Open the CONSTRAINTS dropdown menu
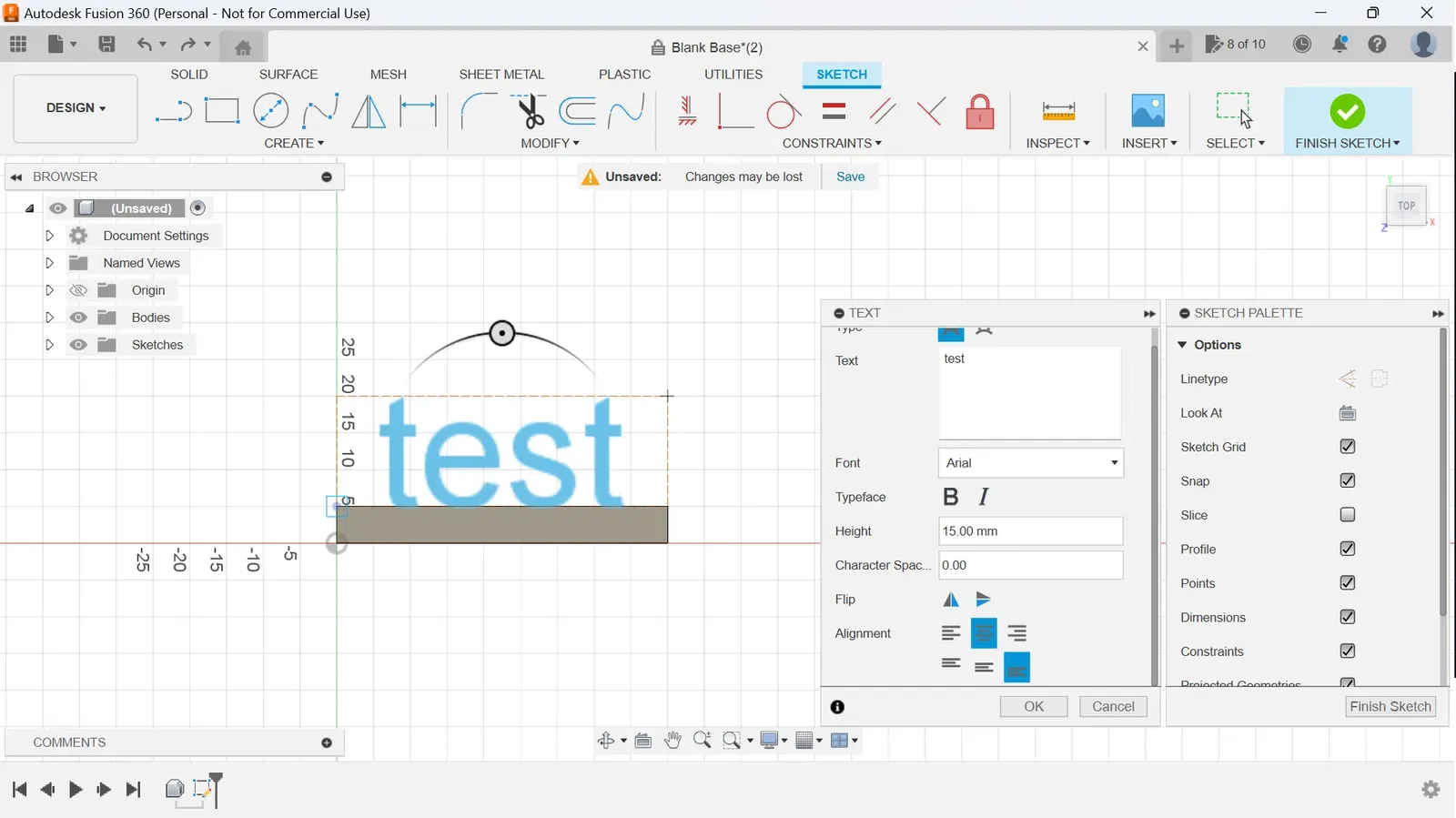Image resolution: width=1456 pixels, height=818 pixels. tap(832, 144)
